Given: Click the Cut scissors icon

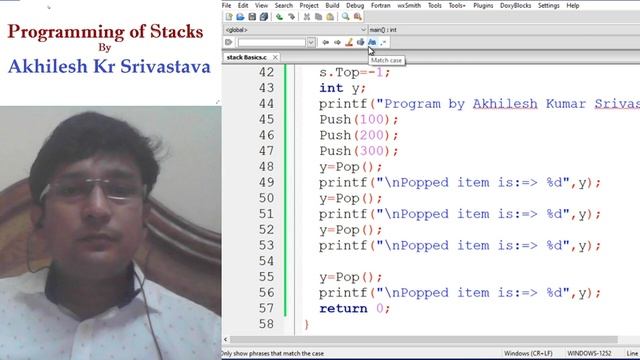Looking at the screenshot, I should click(x=307, y=17).
